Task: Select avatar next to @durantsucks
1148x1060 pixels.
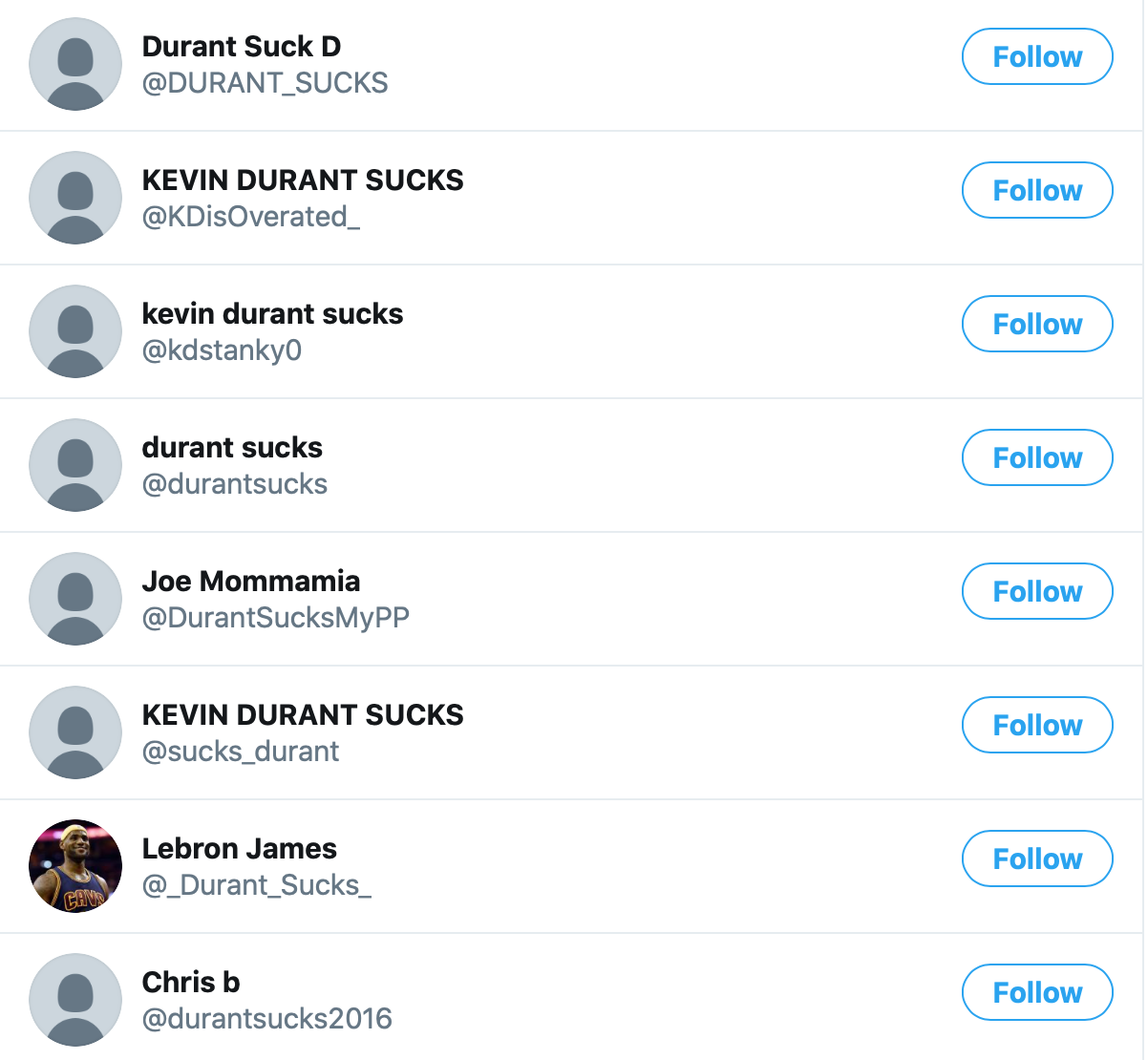Action: 75,465
